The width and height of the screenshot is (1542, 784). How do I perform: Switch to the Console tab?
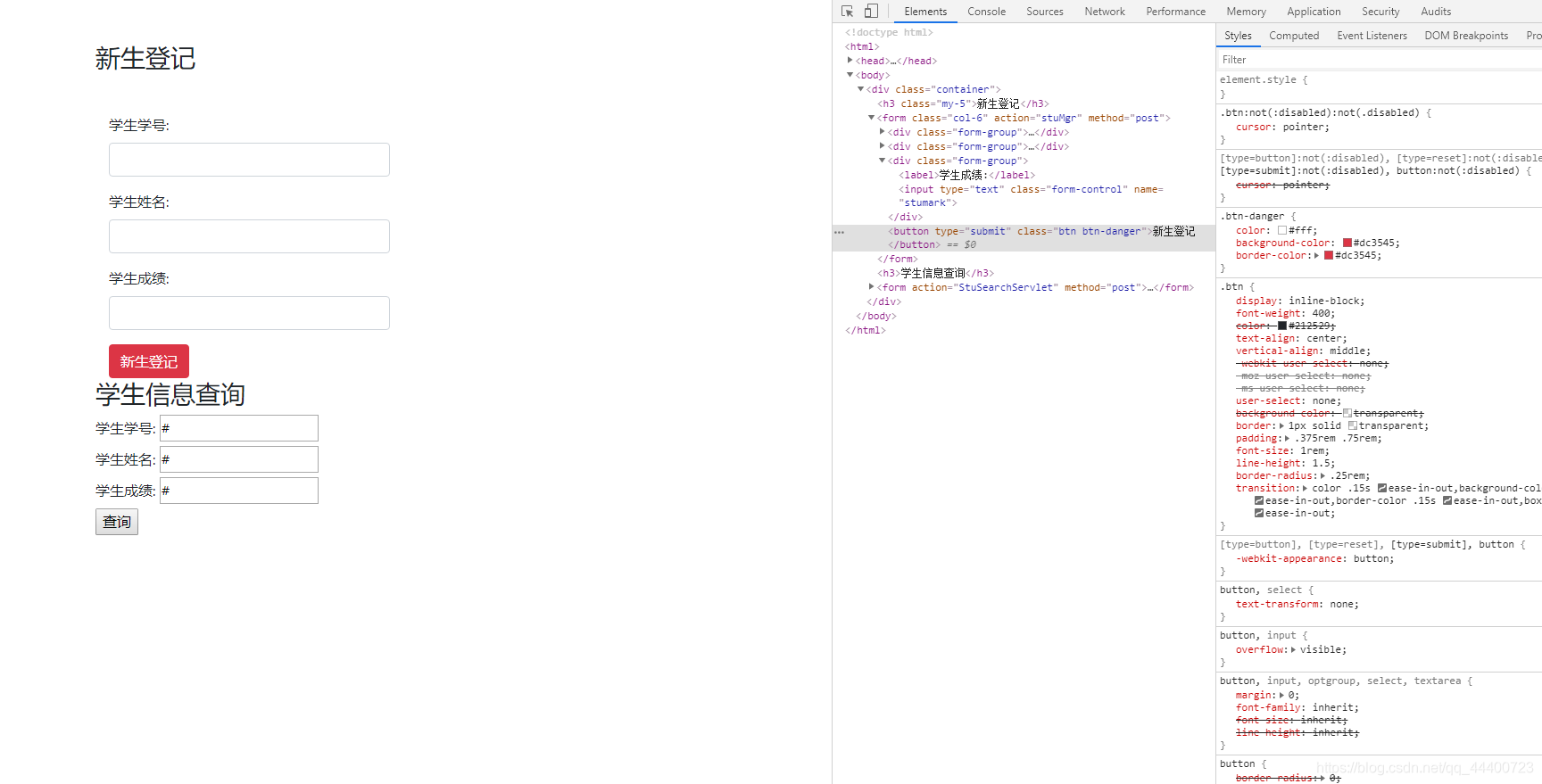tap(986, 12)
